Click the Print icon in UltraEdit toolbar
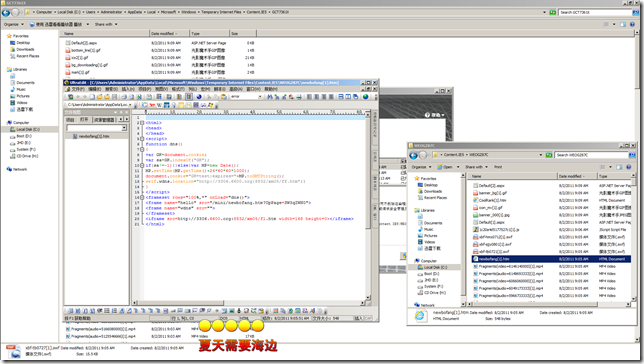The height and width of the screenshot is (364, 644). (x=124, y=97)
